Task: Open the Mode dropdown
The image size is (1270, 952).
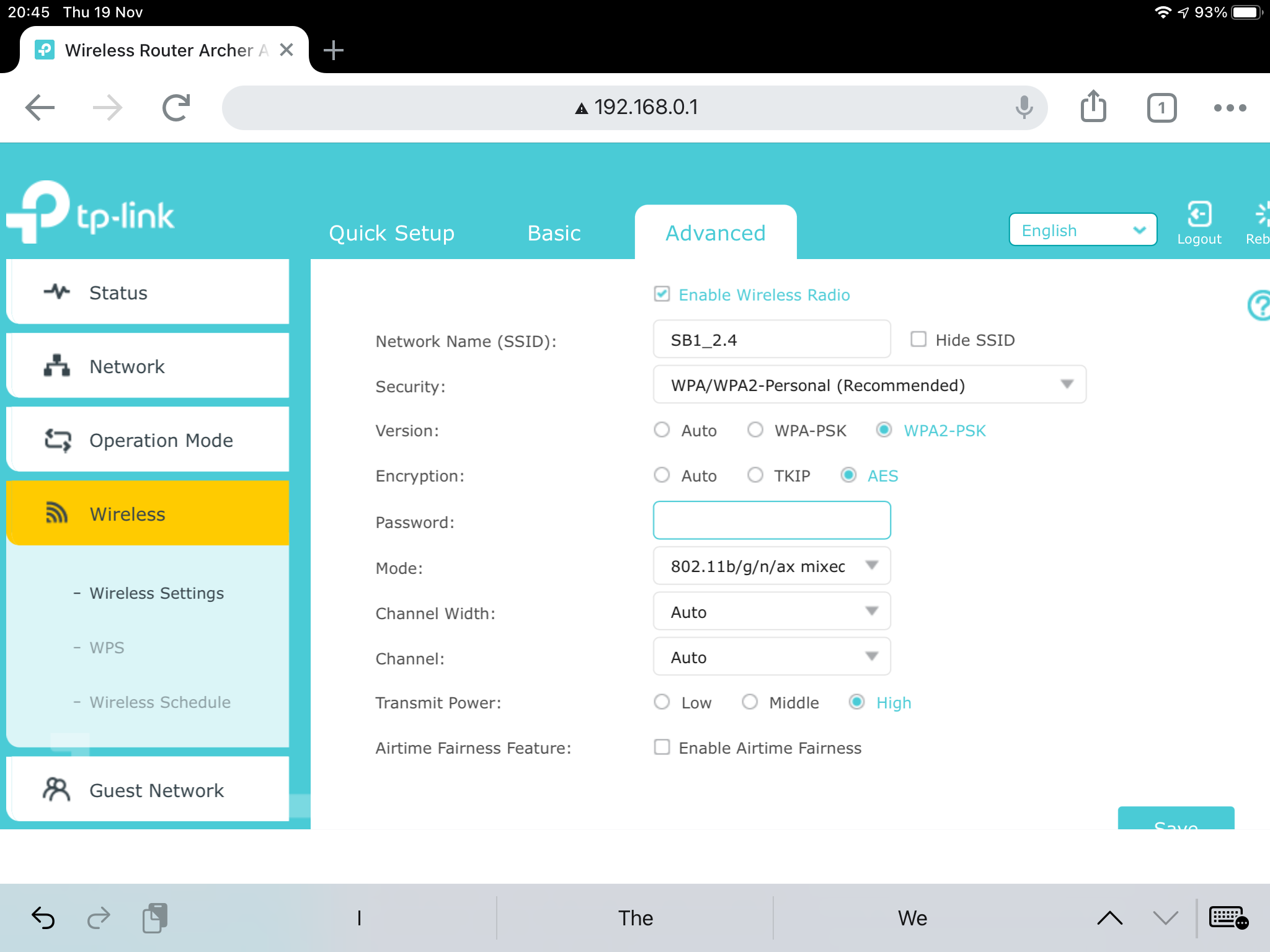Action: tap(771, 566)
